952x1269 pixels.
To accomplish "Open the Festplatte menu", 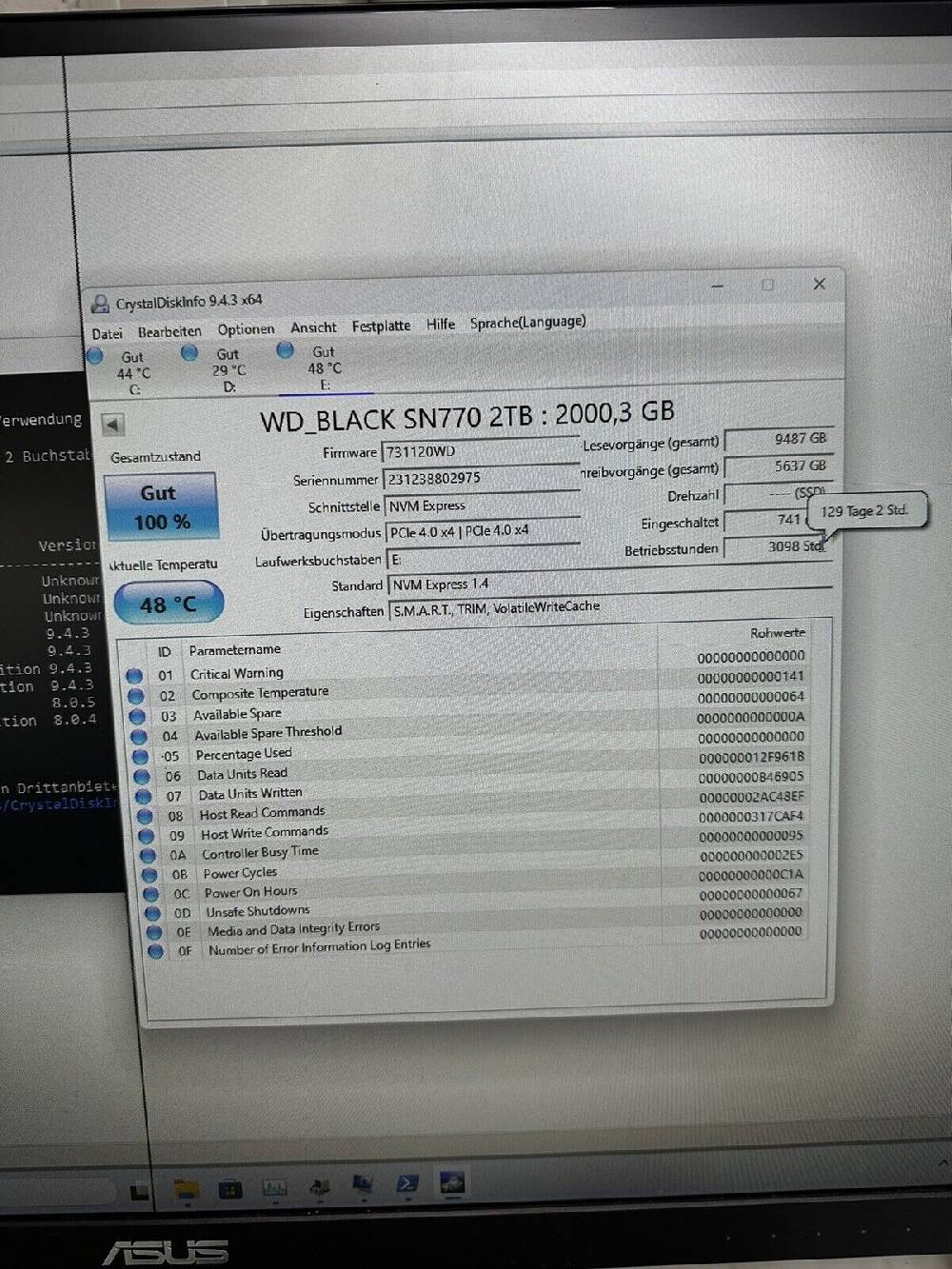I will point(381,326).
